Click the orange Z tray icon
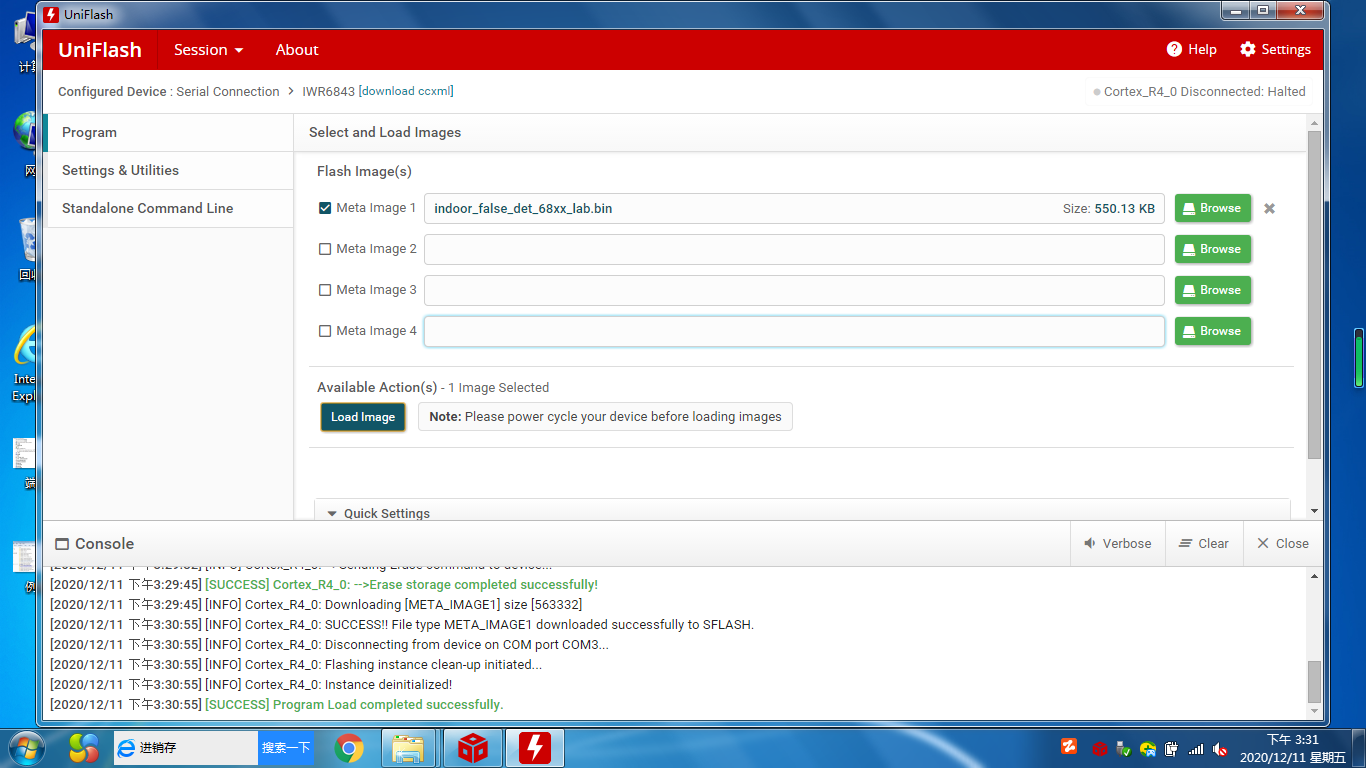This screenshot has width=1366, height=768. pyautogui.click(x=1069, y=747)
